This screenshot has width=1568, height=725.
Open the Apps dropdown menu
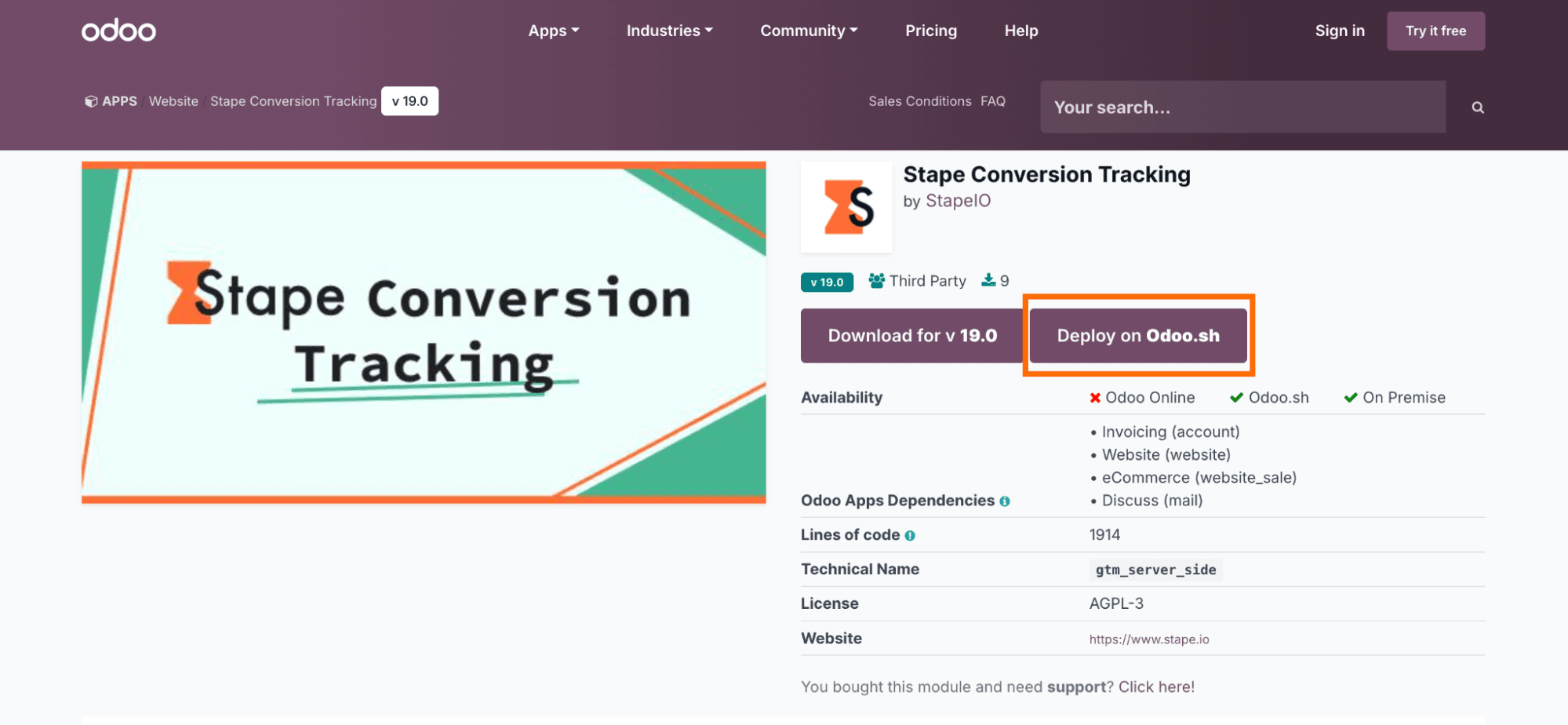click(x=554, y=31)
